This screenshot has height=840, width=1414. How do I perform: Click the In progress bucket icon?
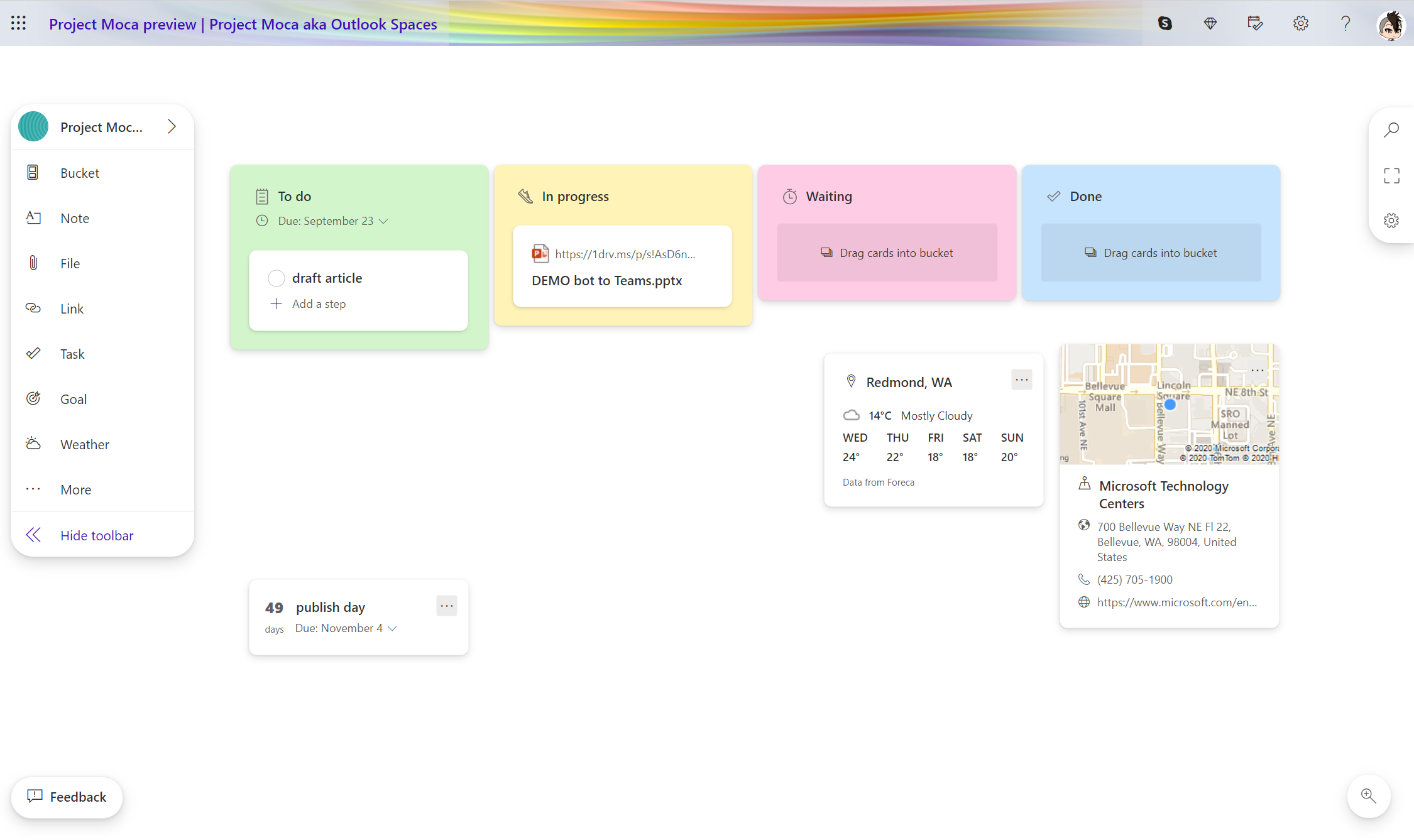525,196
